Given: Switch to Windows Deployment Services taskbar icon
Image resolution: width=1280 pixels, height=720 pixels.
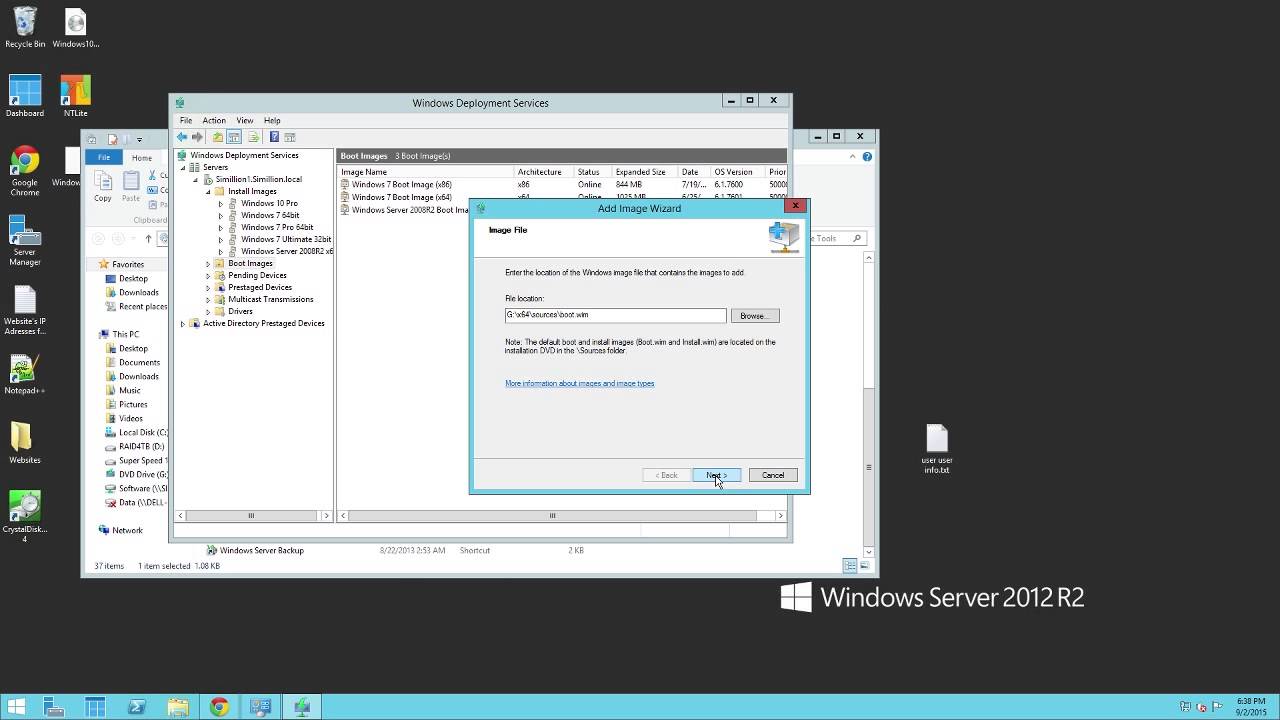Looking at the screenshot, I should [302, 707].
